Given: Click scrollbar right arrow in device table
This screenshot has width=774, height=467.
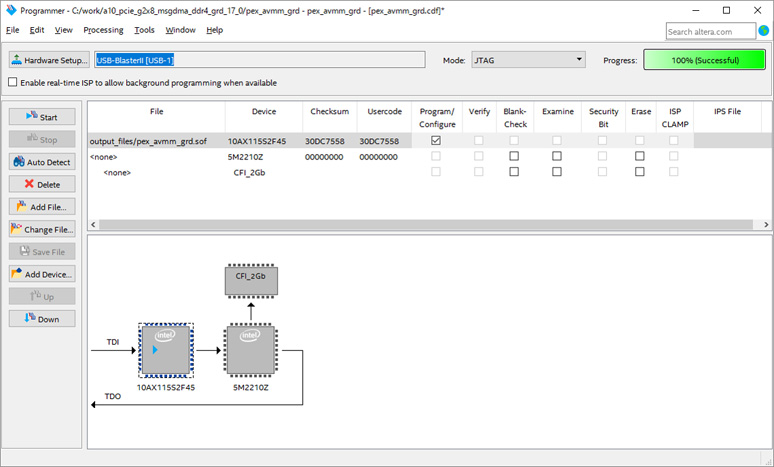Looking at the screenshot, I should coord(766,224).
